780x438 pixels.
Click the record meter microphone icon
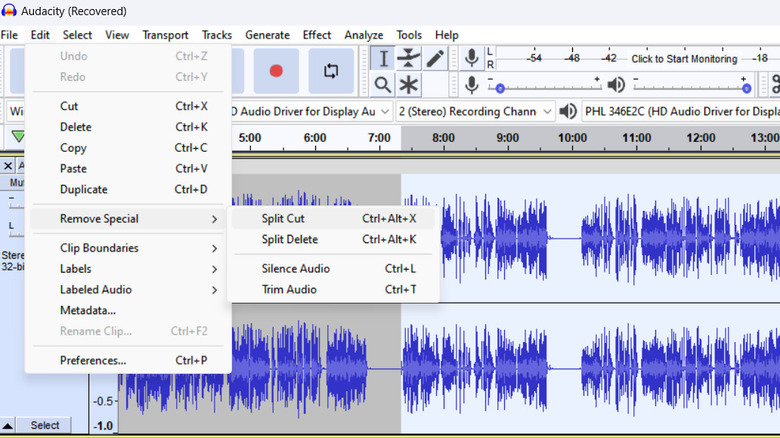pyautogui.click(x=472, y=58)
